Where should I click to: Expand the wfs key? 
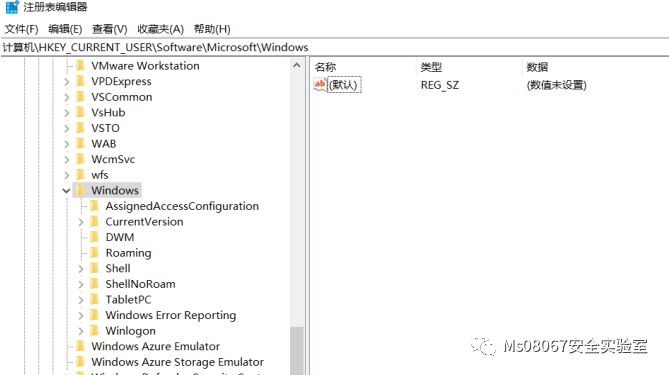tap(67, 175)
